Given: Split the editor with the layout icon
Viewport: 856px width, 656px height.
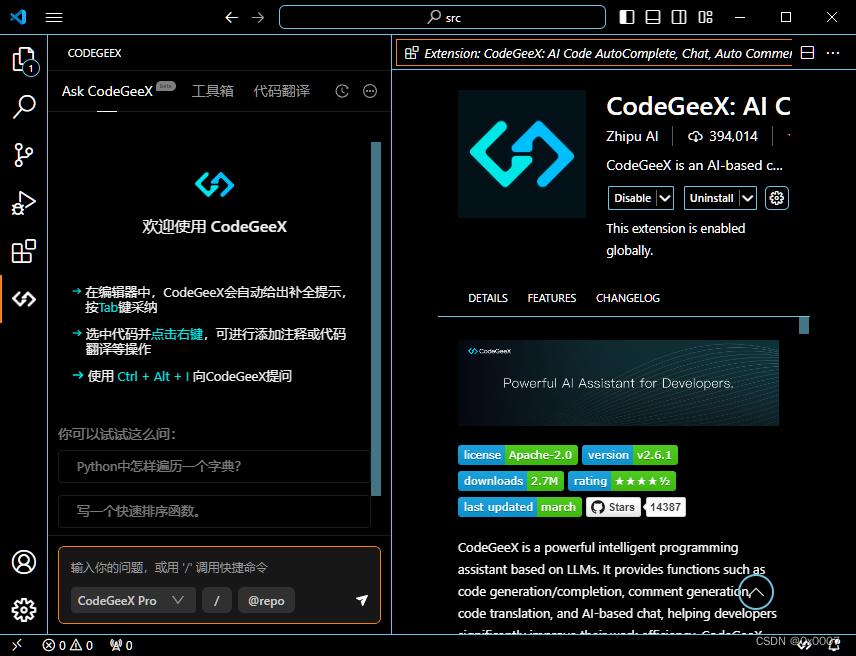Looking at the screenshot, I should tap(807, 53).
